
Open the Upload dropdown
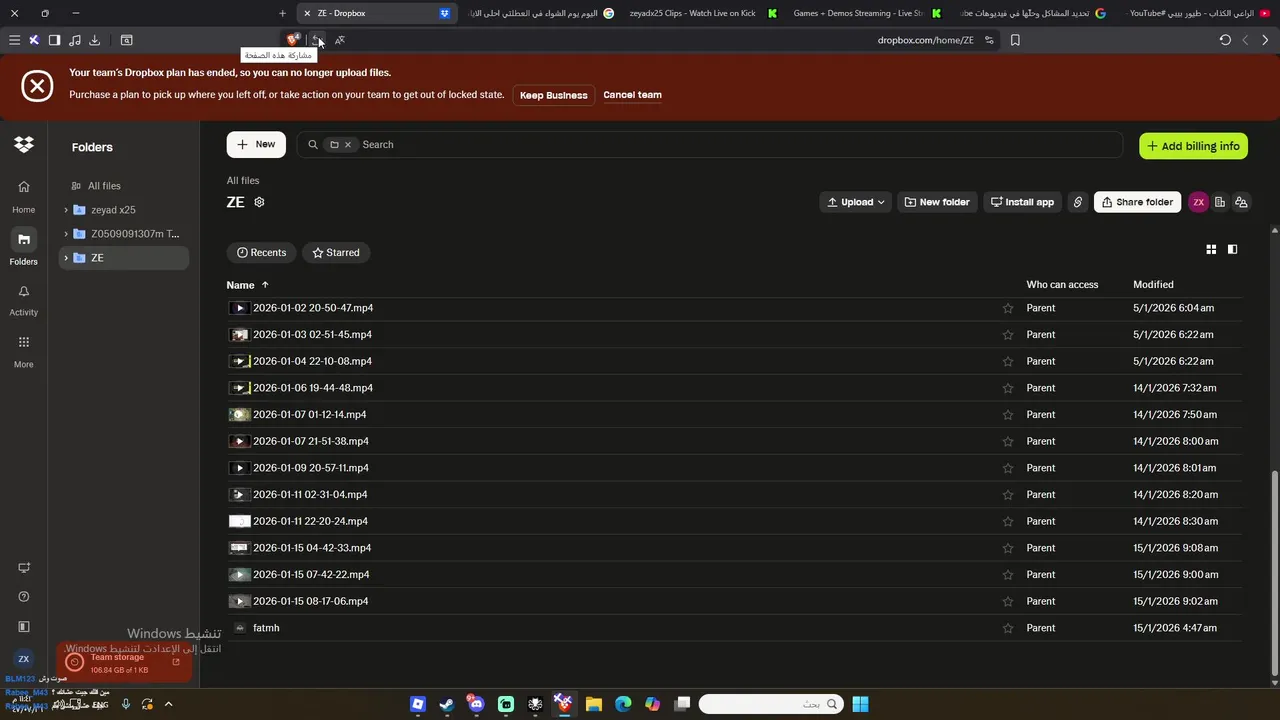point(855,202)
